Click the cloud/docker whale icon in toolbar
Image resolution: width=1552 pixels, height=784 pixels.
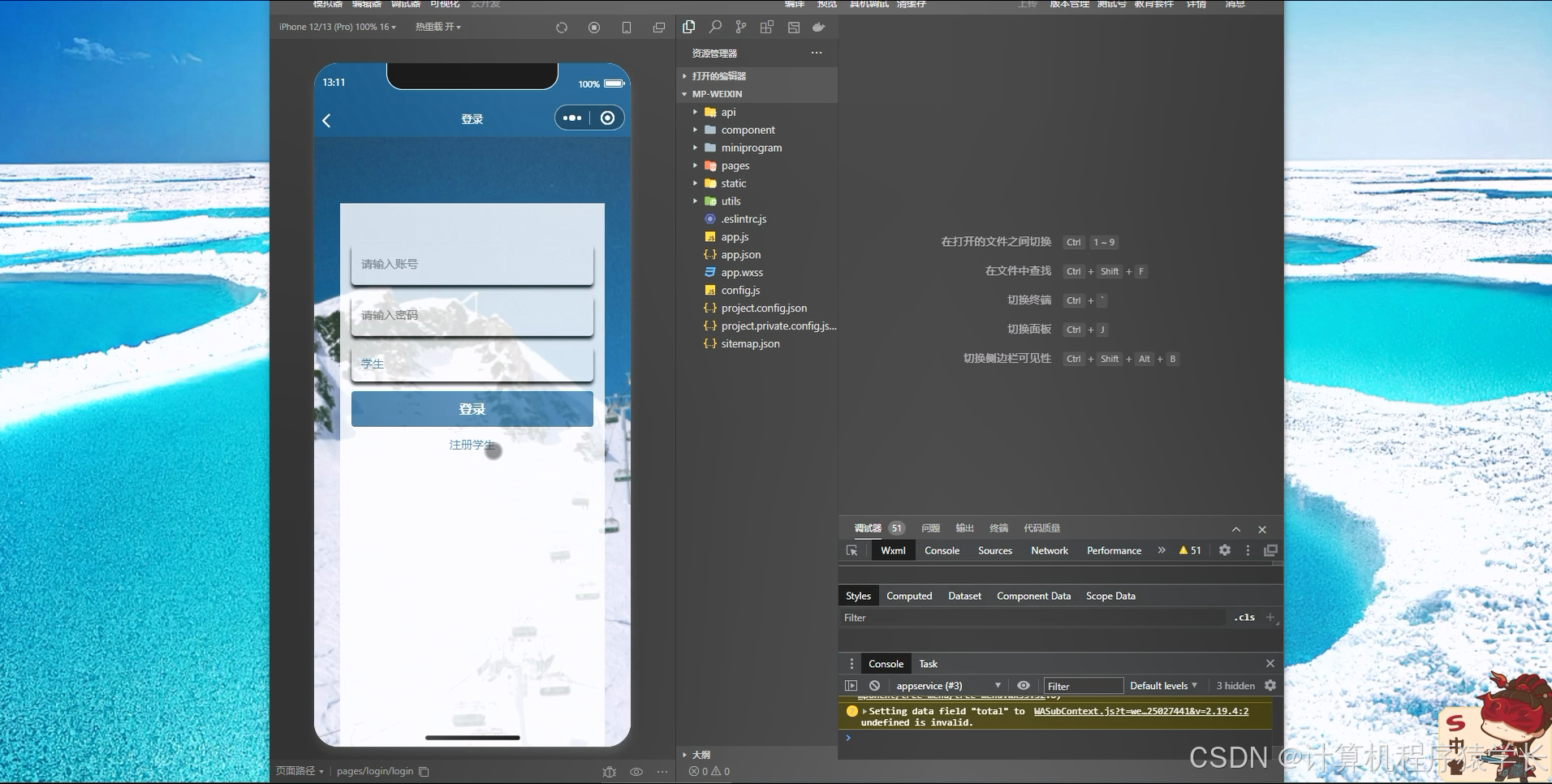pos(819,27)
